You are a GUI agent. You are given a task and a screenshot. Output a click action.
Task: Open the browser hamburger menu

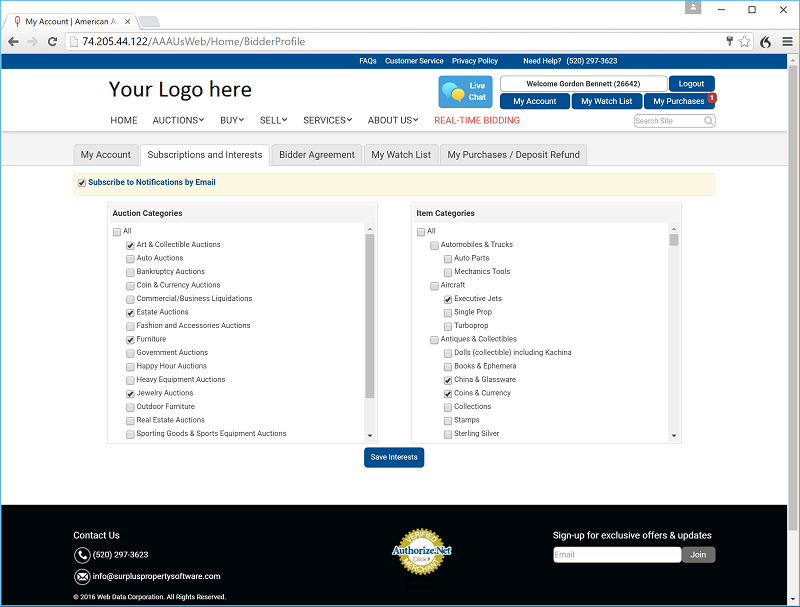pyautogui.click(x=787, y=42)
